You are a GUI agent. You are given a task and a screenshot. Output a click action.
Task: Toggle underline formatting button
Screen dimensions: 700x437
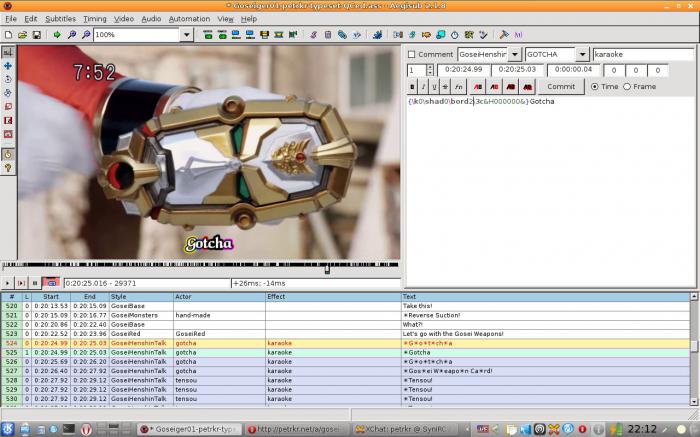(x=434, y=87)
